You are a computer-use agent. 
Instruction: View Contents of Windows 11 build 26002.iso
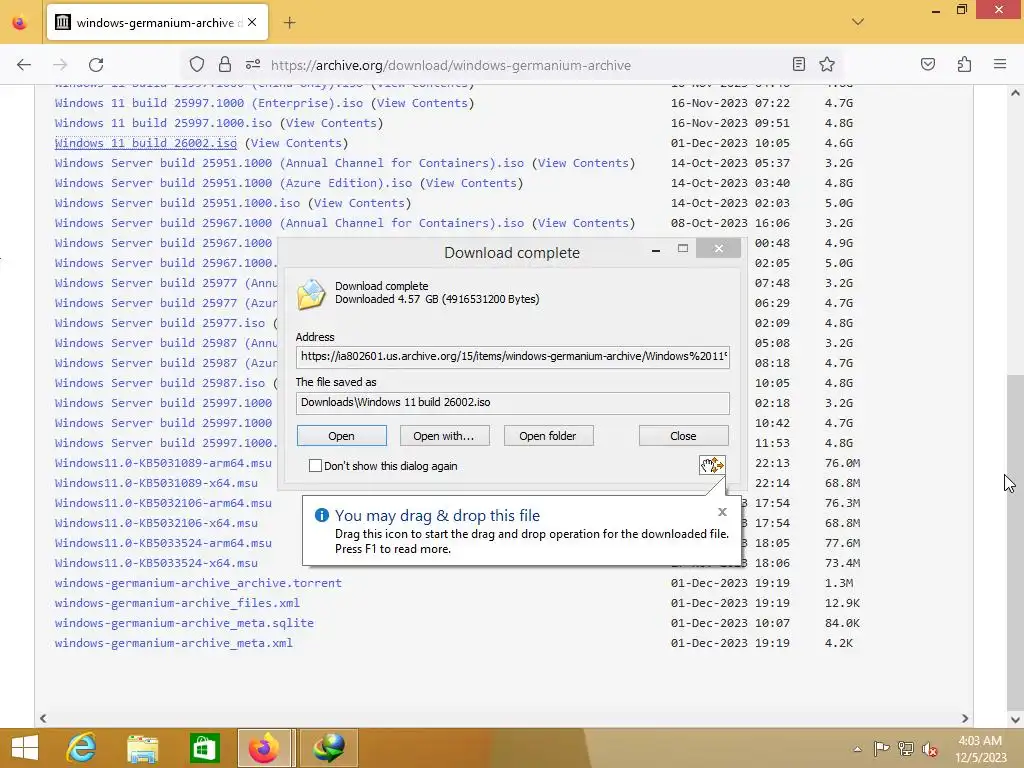(296, 143)
